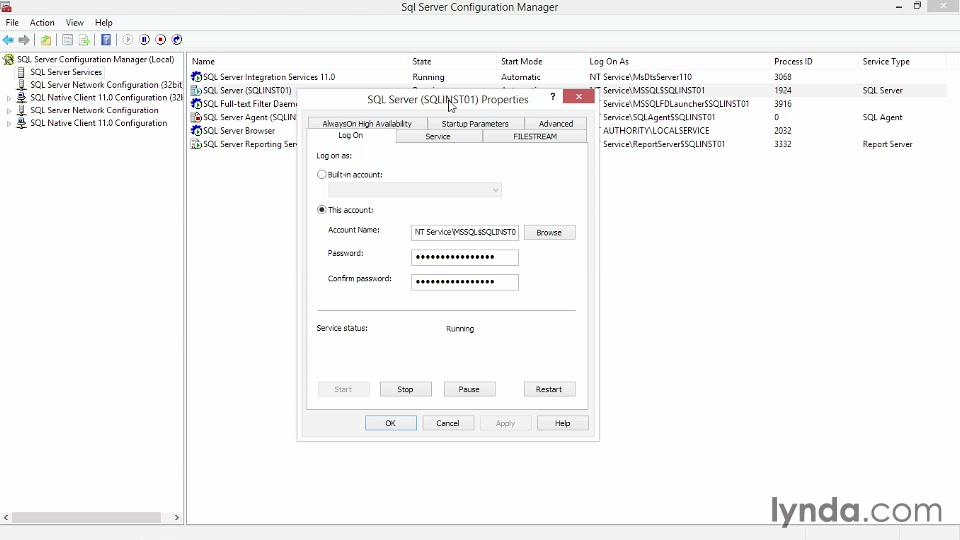Click the SQL Full-text Filter Daemon service icon
960x540 pixels.
pyautogui.click(x=196, y=104)
